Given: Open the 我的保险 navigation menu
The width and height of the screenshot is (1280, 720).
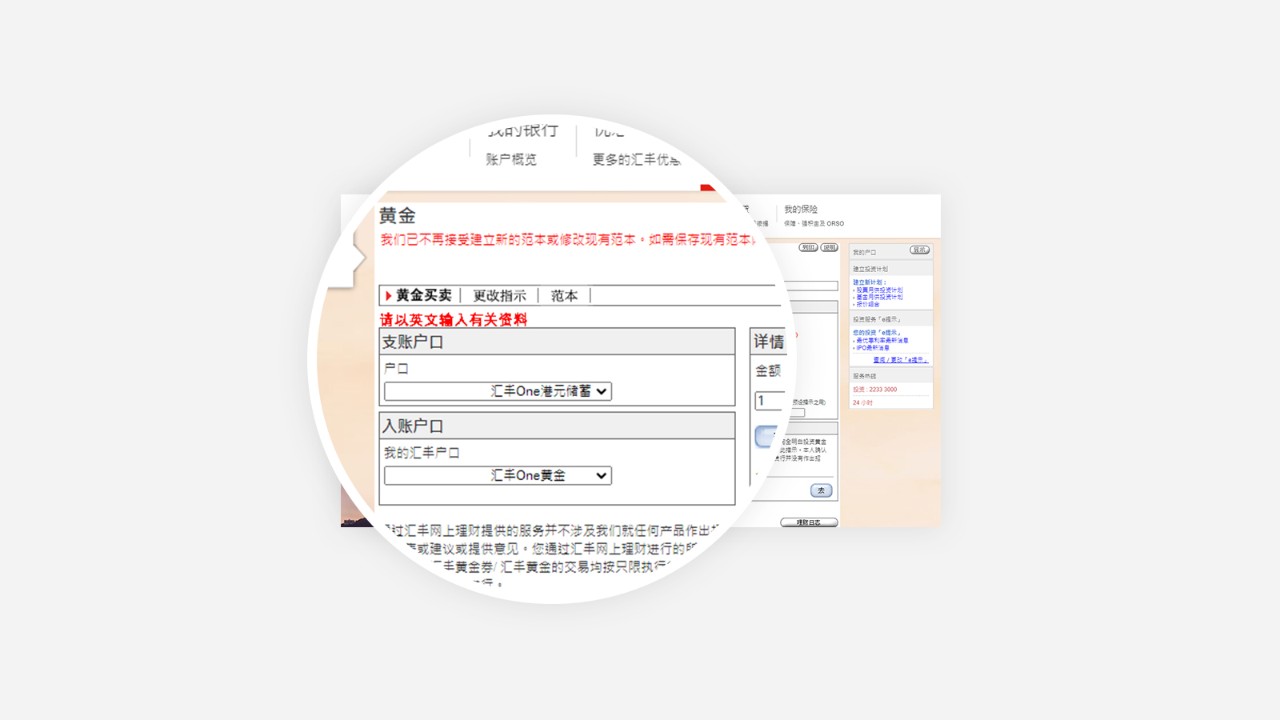Looking at the screenshot, I should (x=801, y=209).
